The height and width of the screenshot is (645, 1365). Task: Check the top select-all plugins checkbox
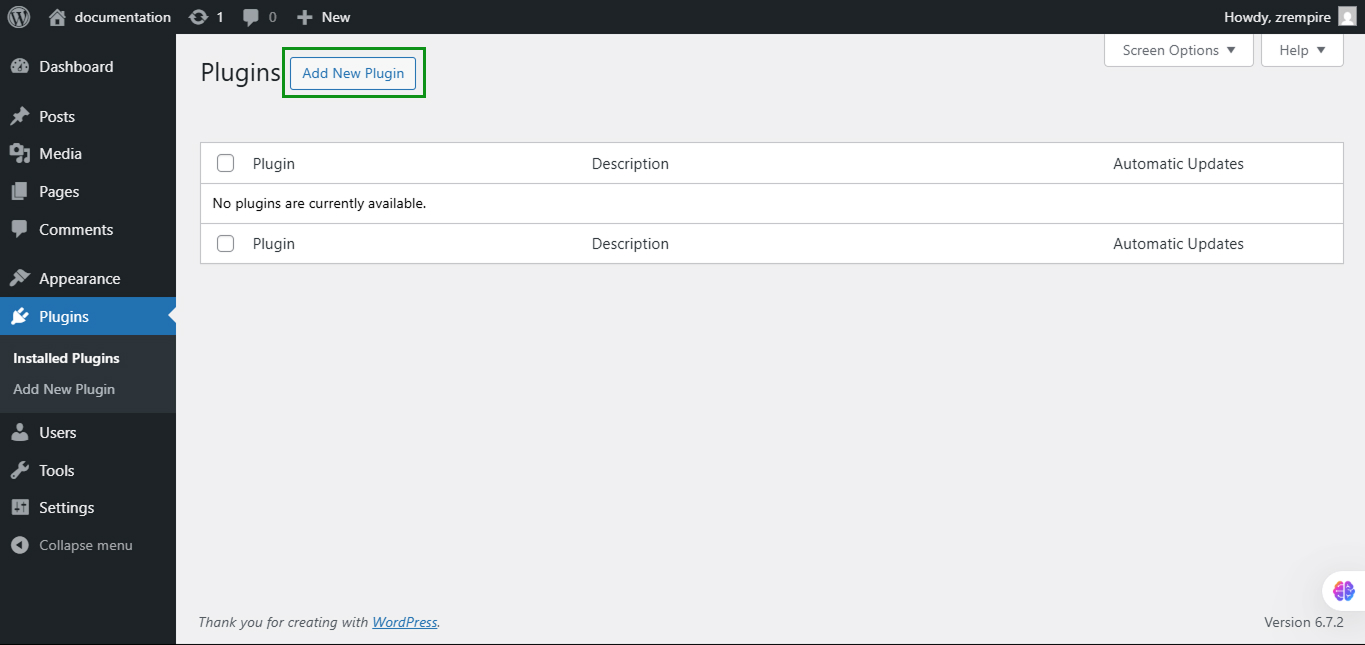pos(225,162)
